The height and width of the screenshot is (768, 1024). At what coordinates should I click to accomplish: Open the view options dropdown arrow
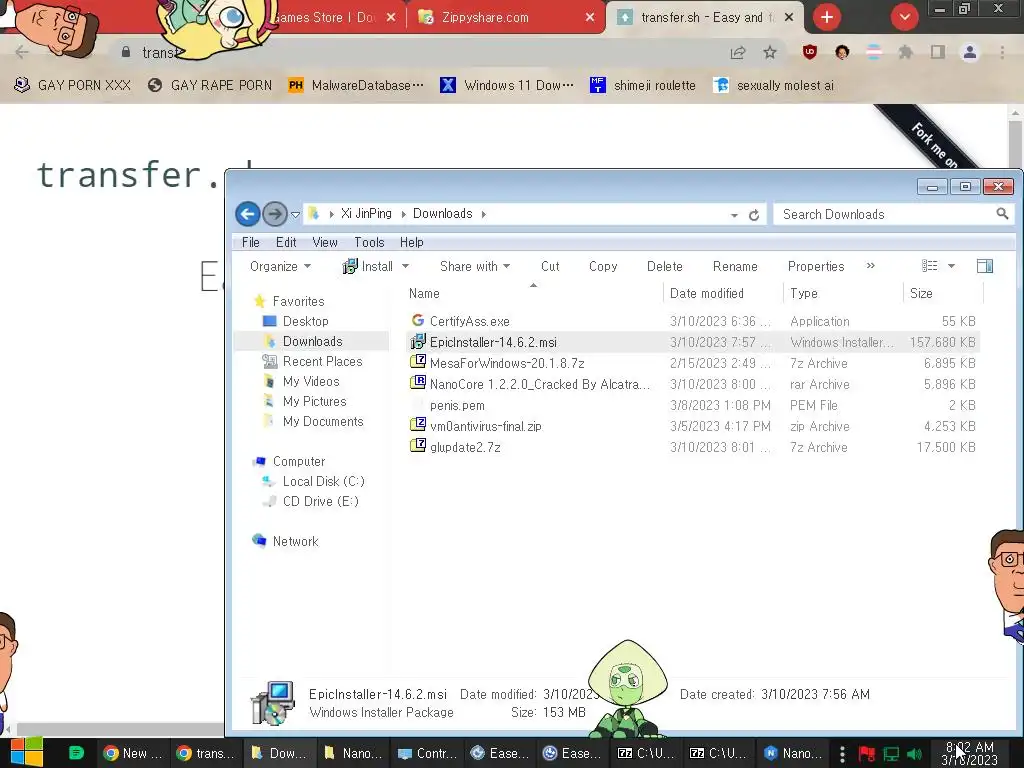952,266
